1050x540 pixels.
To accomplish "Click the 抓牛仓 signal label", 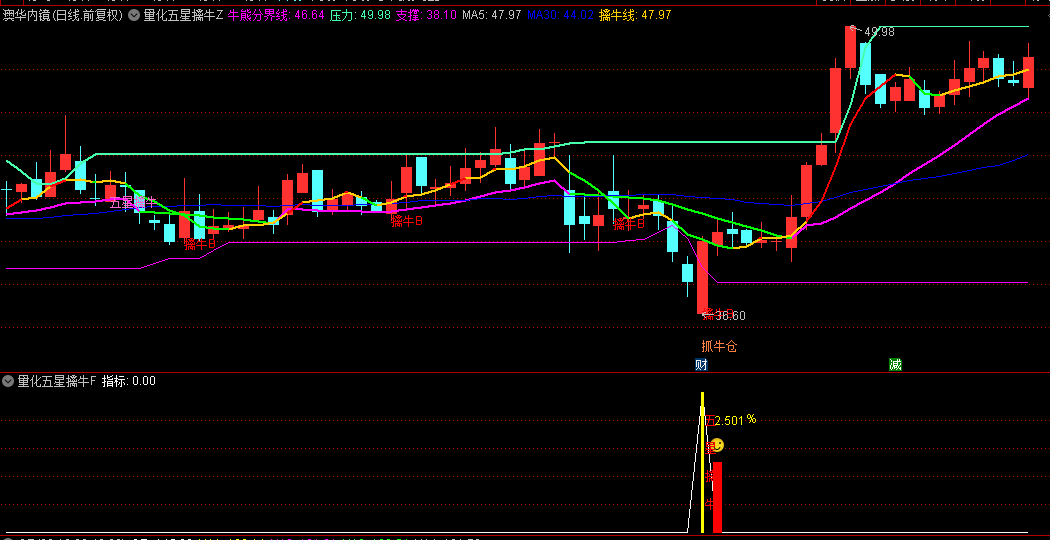I will pos(719,346).
